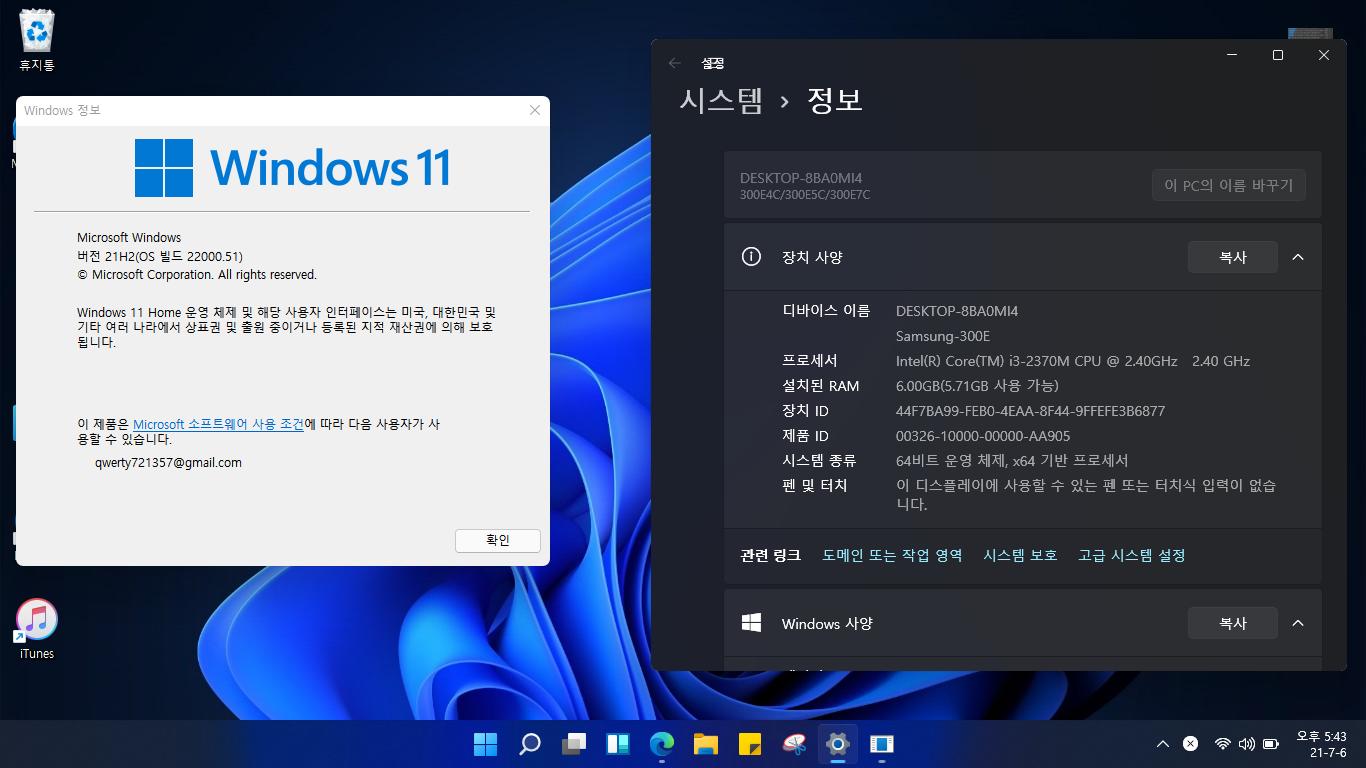Open 시스템 보호 link

click(x=1020, y=555)
